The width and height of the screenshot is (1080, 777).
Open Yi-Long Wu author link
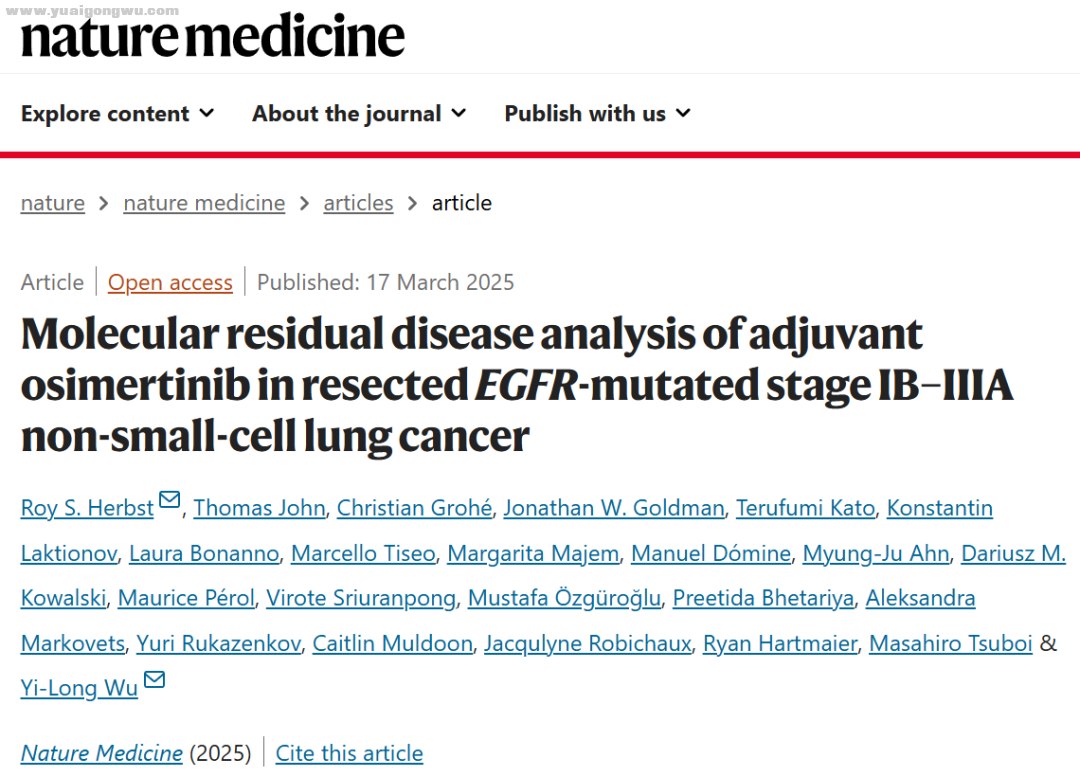coord(79,688)
